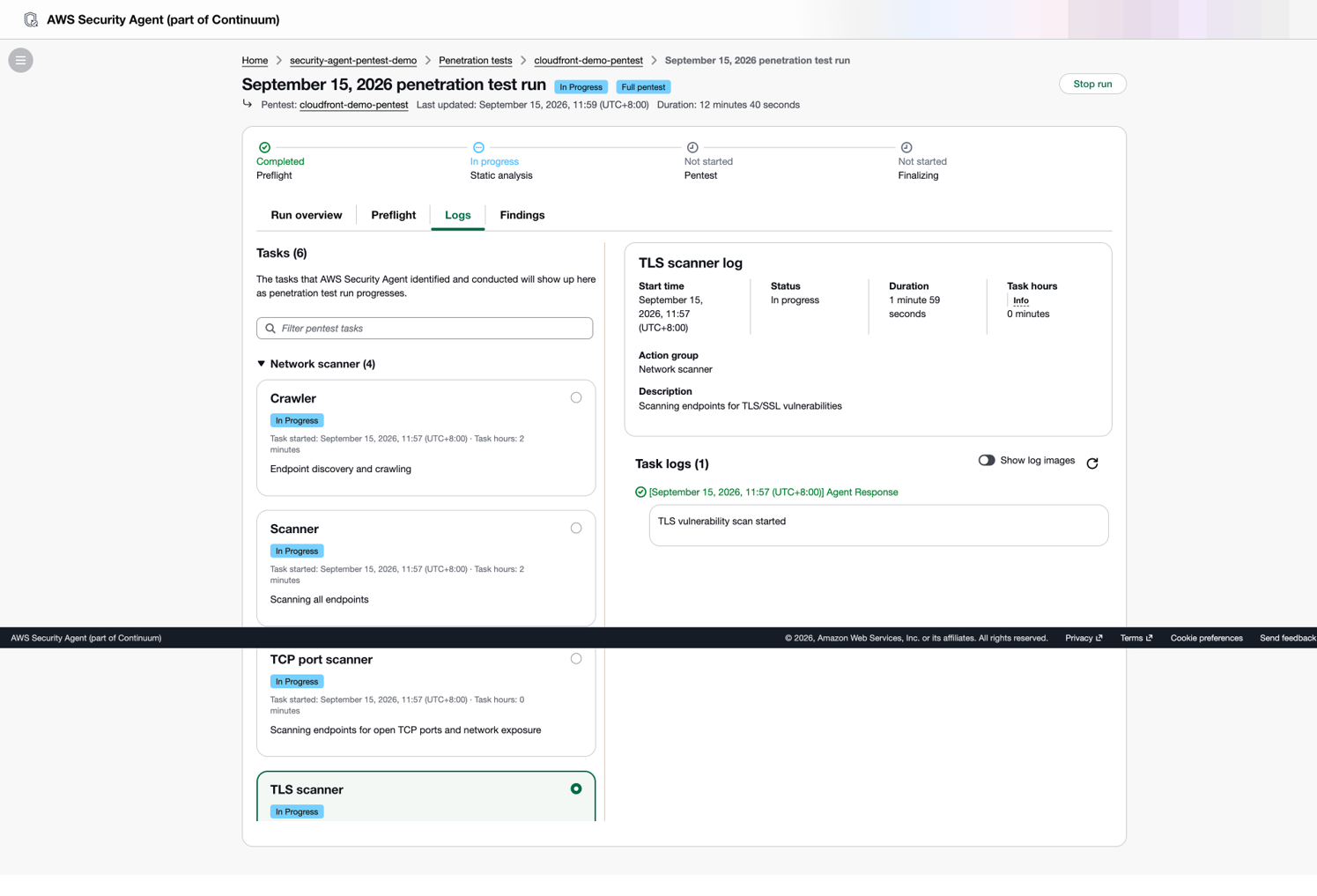Select the TLS scanner radio button
Screen dimensions: 1317x896
coord(576,789)
